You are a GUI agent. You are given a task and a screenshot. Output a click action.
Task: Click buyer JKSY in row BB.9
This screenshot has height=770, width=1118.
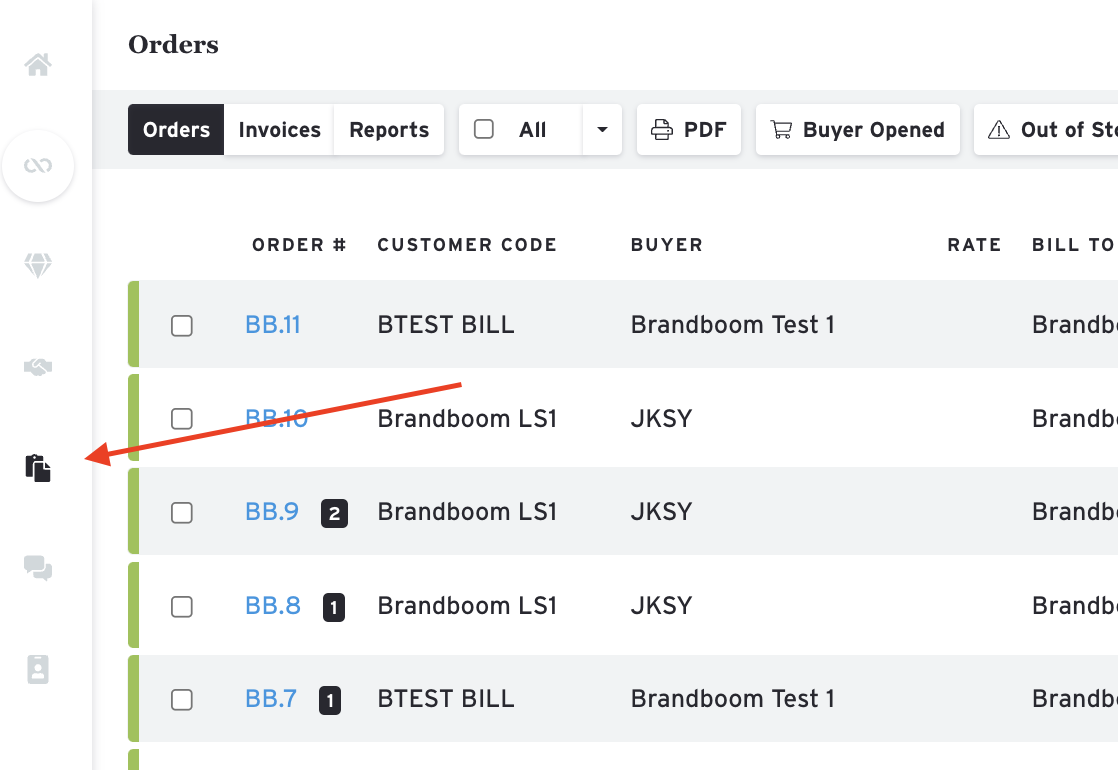click(662, 512)
